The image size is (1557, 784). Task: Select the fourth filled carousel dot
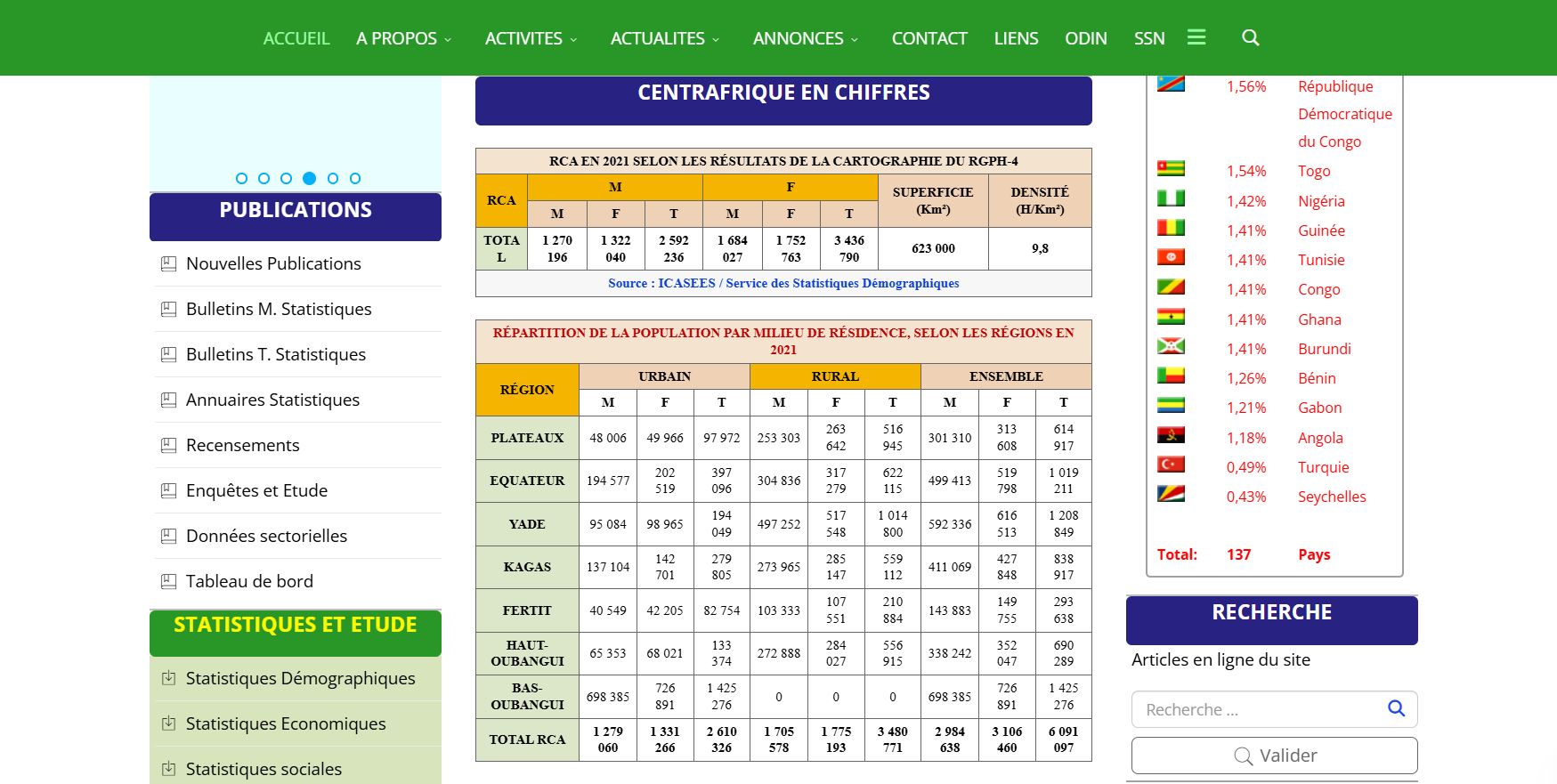tap(309, 178)
